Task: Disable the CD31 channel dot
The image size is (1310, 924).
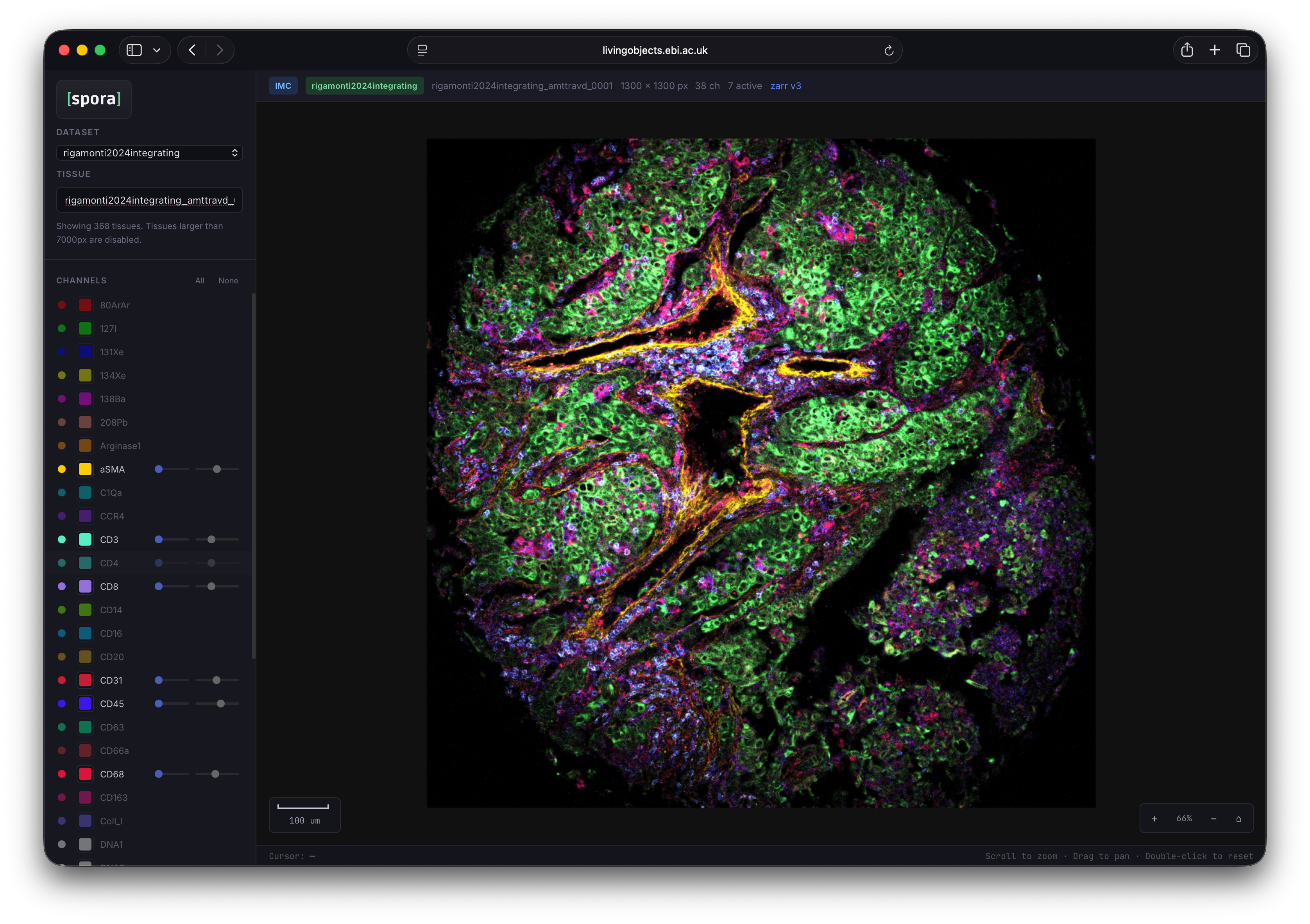Action: click(x=62, y=680)
